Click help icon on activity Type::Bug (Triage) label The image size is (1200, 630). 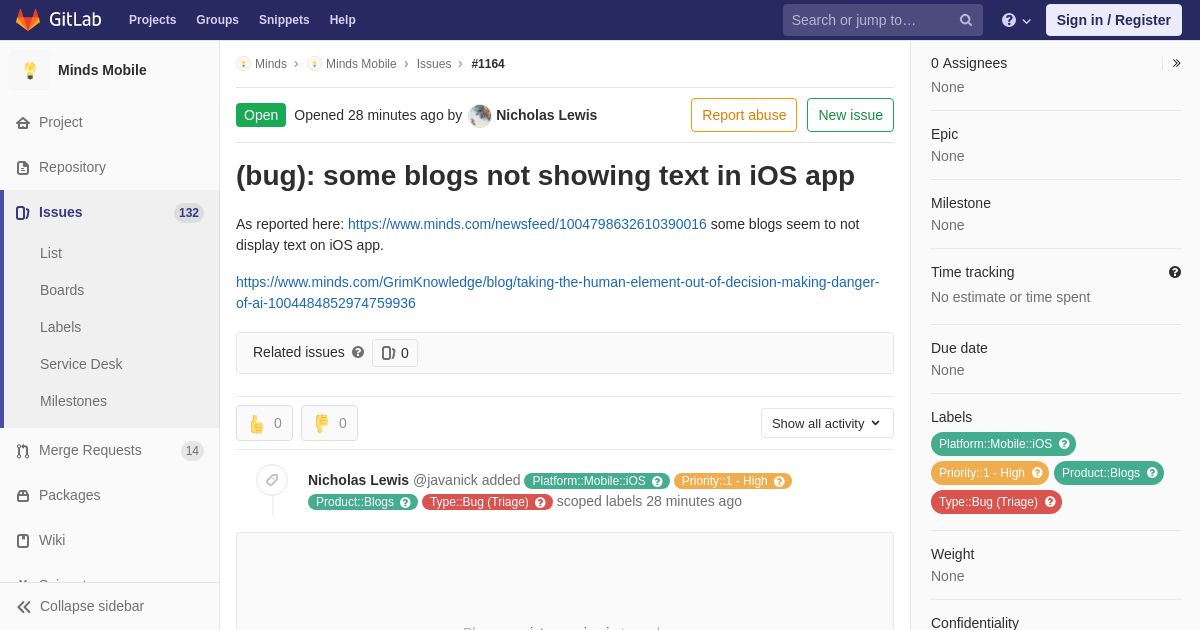pos(540,502)
